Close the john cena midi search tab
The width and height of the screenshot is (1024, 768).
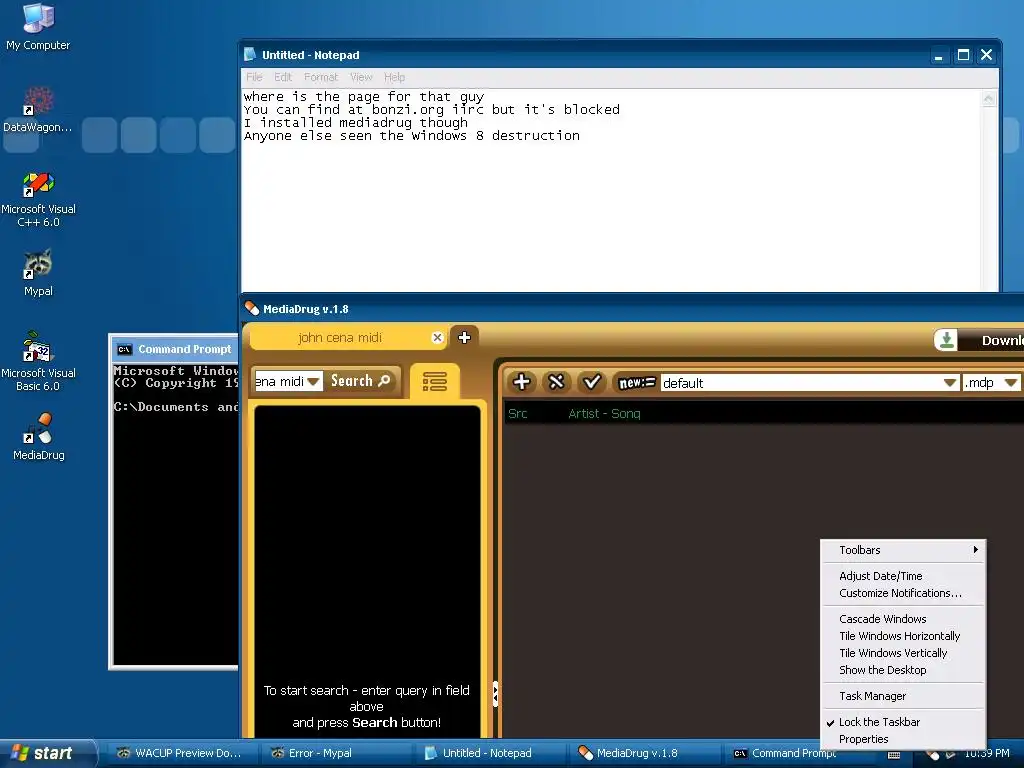click(x=437, y=337)
